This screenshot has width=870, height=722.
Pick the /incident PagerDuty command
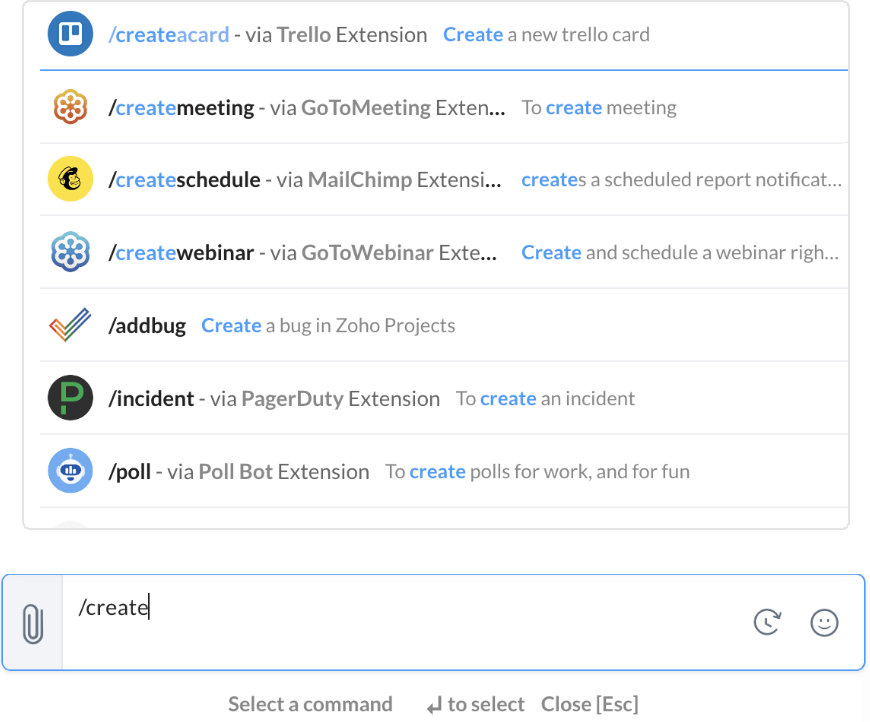pyautogui.click(x=151, y=399)
